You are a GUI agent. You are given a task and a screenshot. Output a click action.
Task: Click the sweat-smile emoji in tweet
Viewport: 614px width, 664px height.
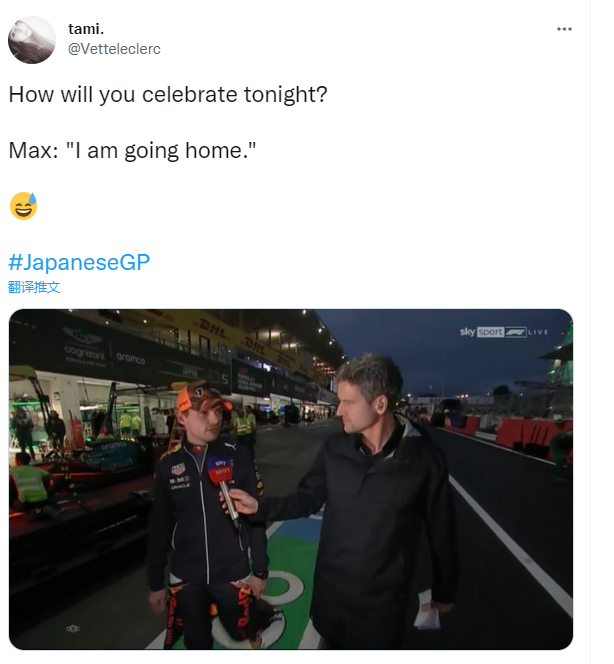(24, 206)
